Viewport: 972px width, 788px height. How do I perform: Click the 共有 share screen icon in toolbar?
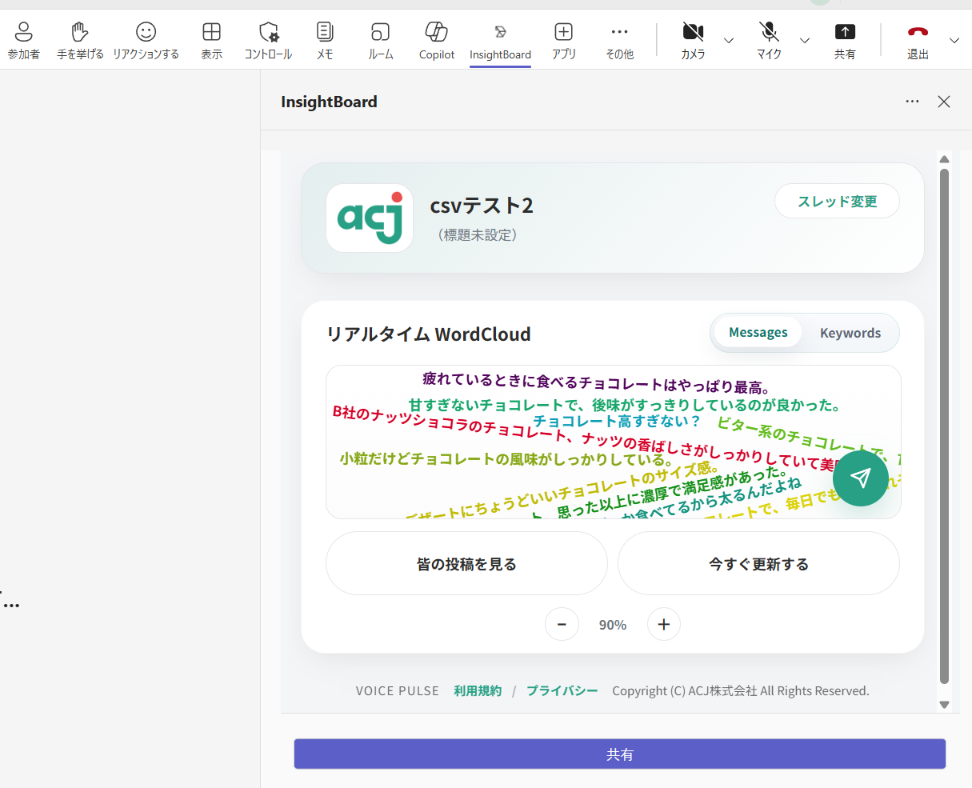pos(844,40)
